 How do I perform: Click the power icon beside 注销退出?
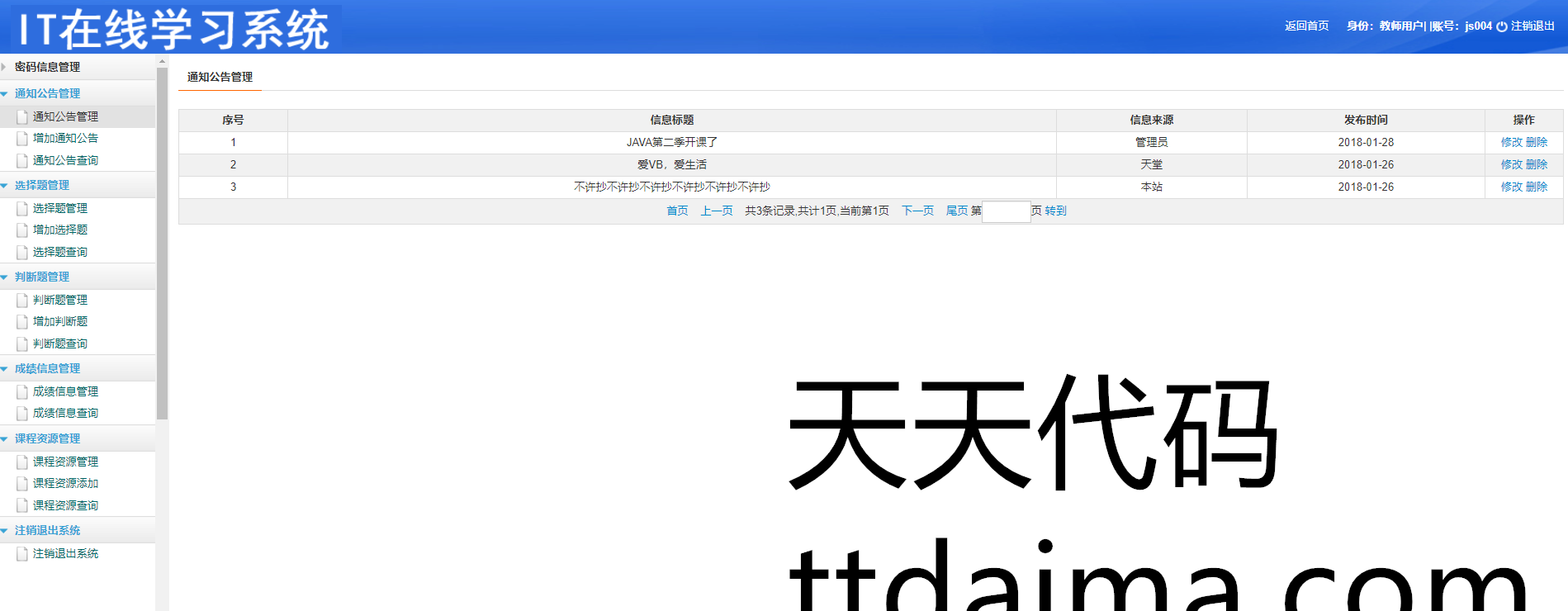point(1501,26)
